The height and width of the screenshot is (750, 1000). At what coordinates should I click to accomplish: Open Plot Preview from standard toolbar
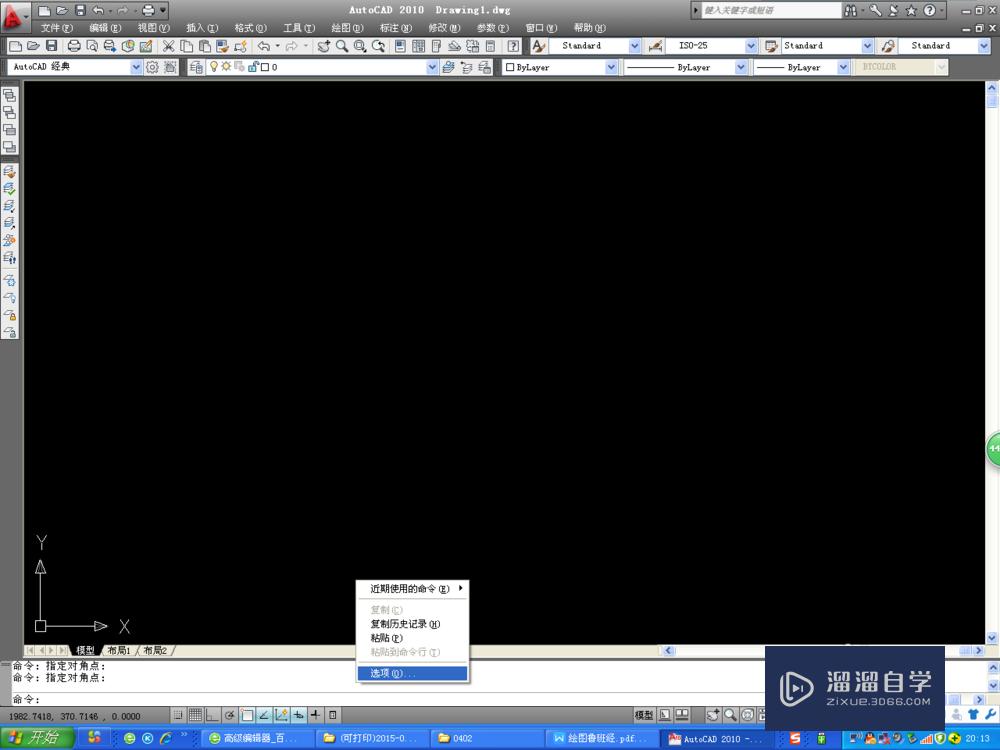[92, 46]
